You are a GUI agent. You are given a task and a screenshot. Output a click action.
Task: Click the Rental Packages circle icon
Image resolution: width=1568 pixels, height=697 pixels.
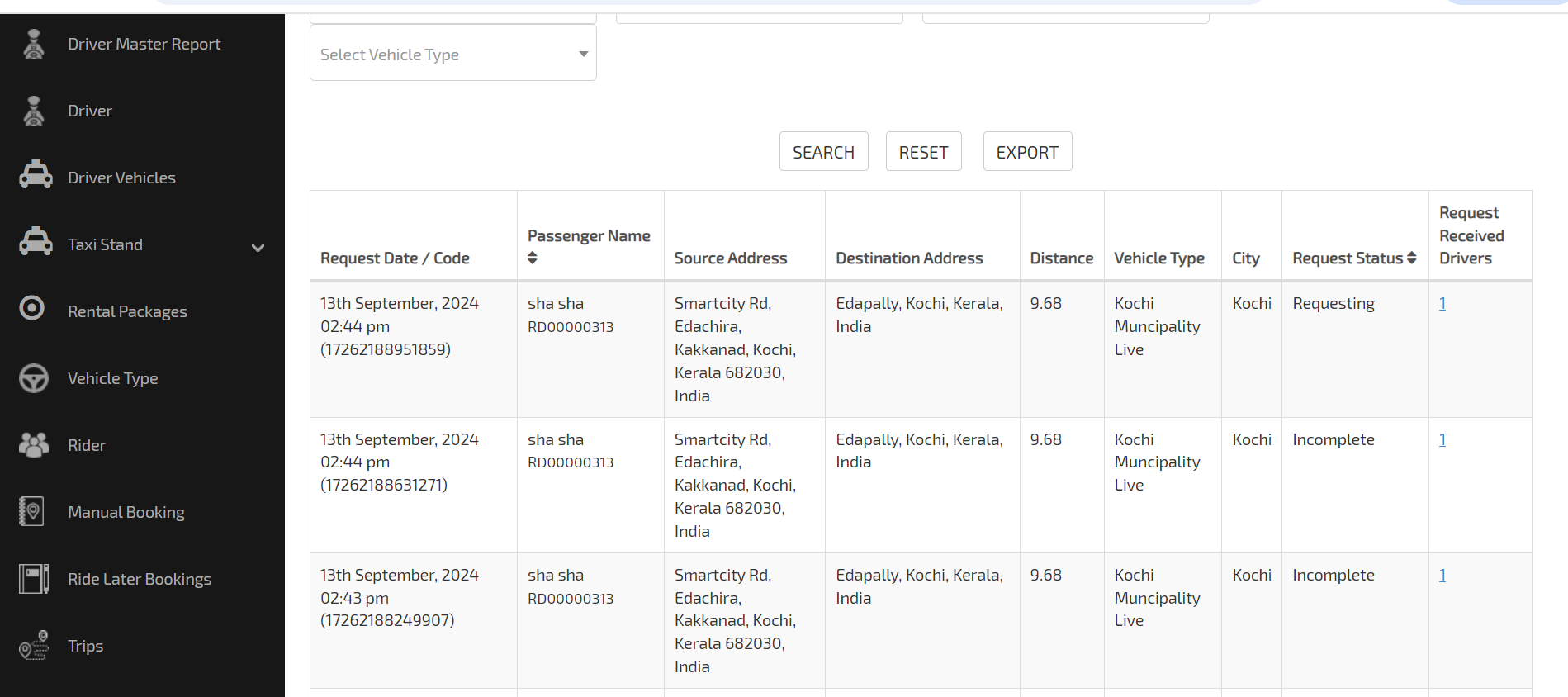pyautogui.click(x=32, y=309)
